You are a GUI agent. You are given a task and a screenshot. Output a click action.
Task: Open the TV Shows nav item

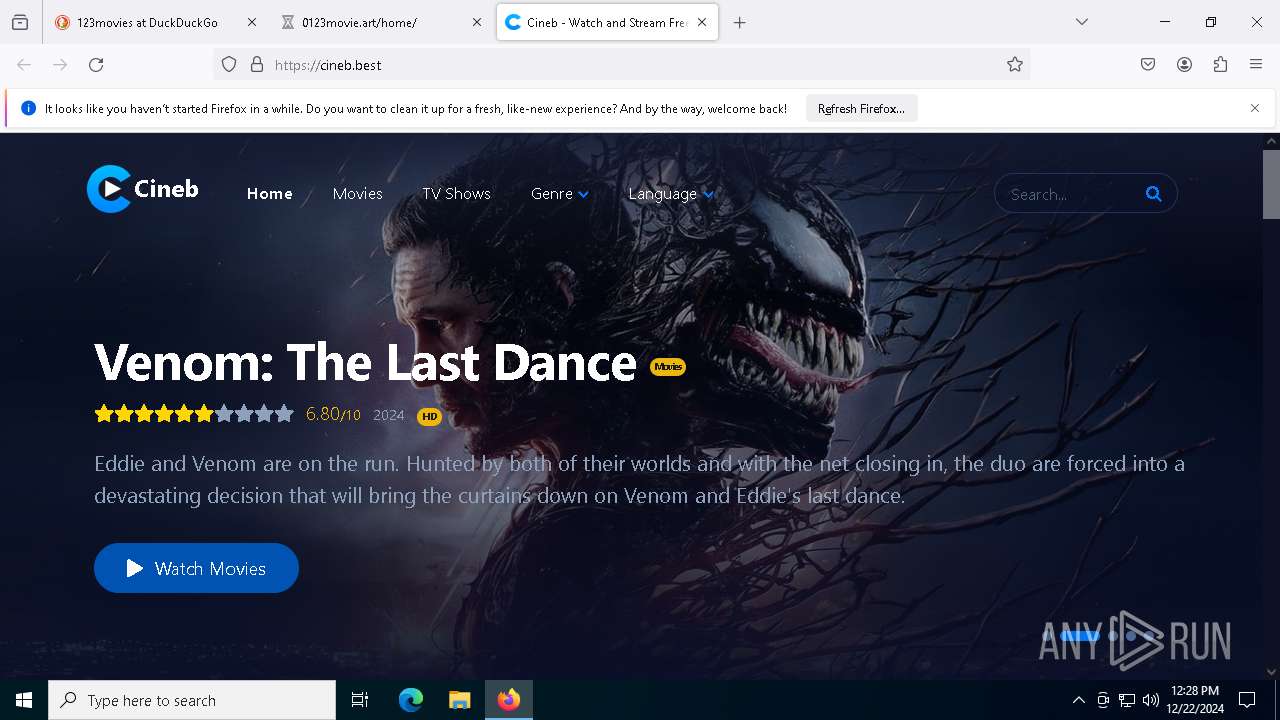coord(456,194)
